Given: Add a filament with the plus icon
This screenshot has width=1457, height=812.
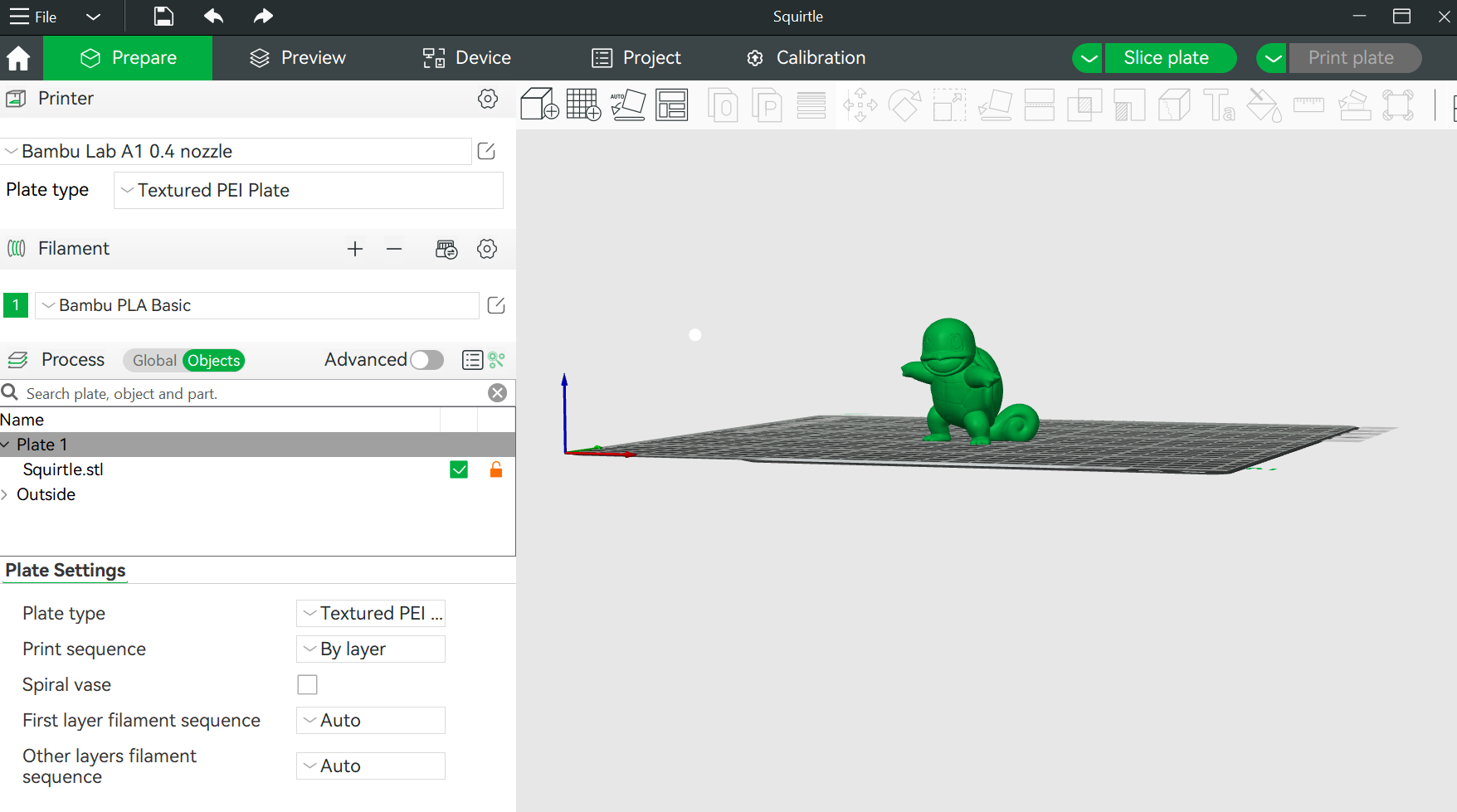Looking at the screenshot, I should (x=355, y=249).
